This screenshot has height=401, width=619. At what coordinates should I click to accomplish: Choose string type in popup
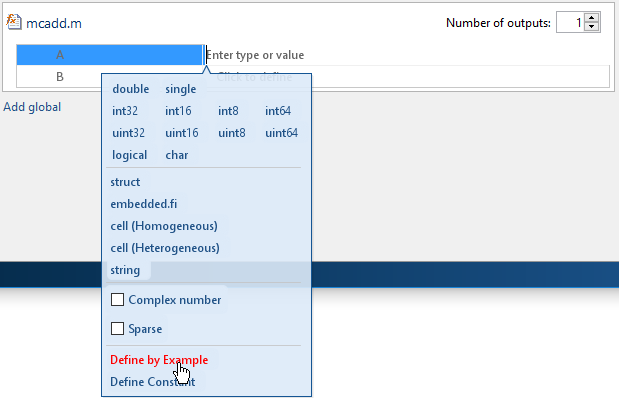click(x=125, y=270)
